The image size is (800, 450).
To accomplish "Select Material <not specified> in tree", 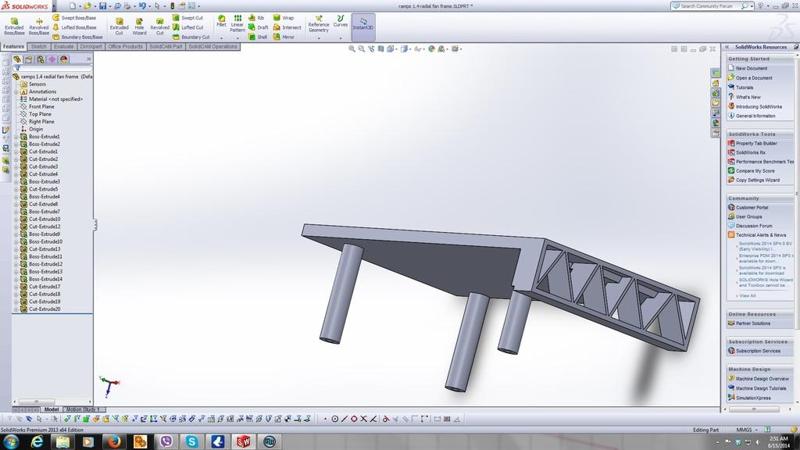I will (x=52, y=99).
